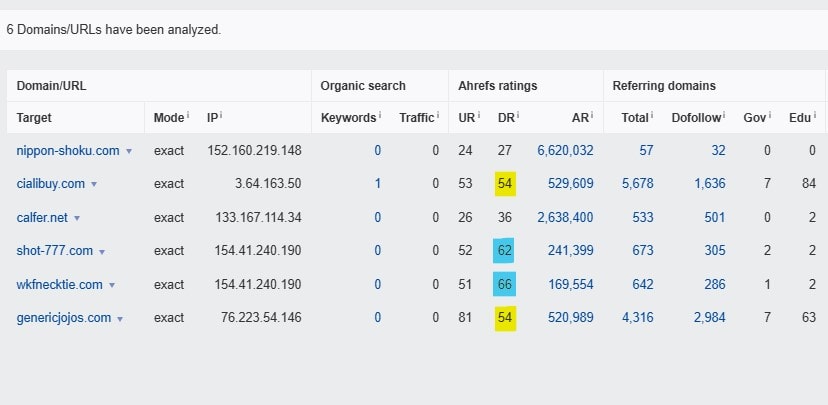
Task: Show info tooltip icon beside IP header
Action: (x=221, y=115)
